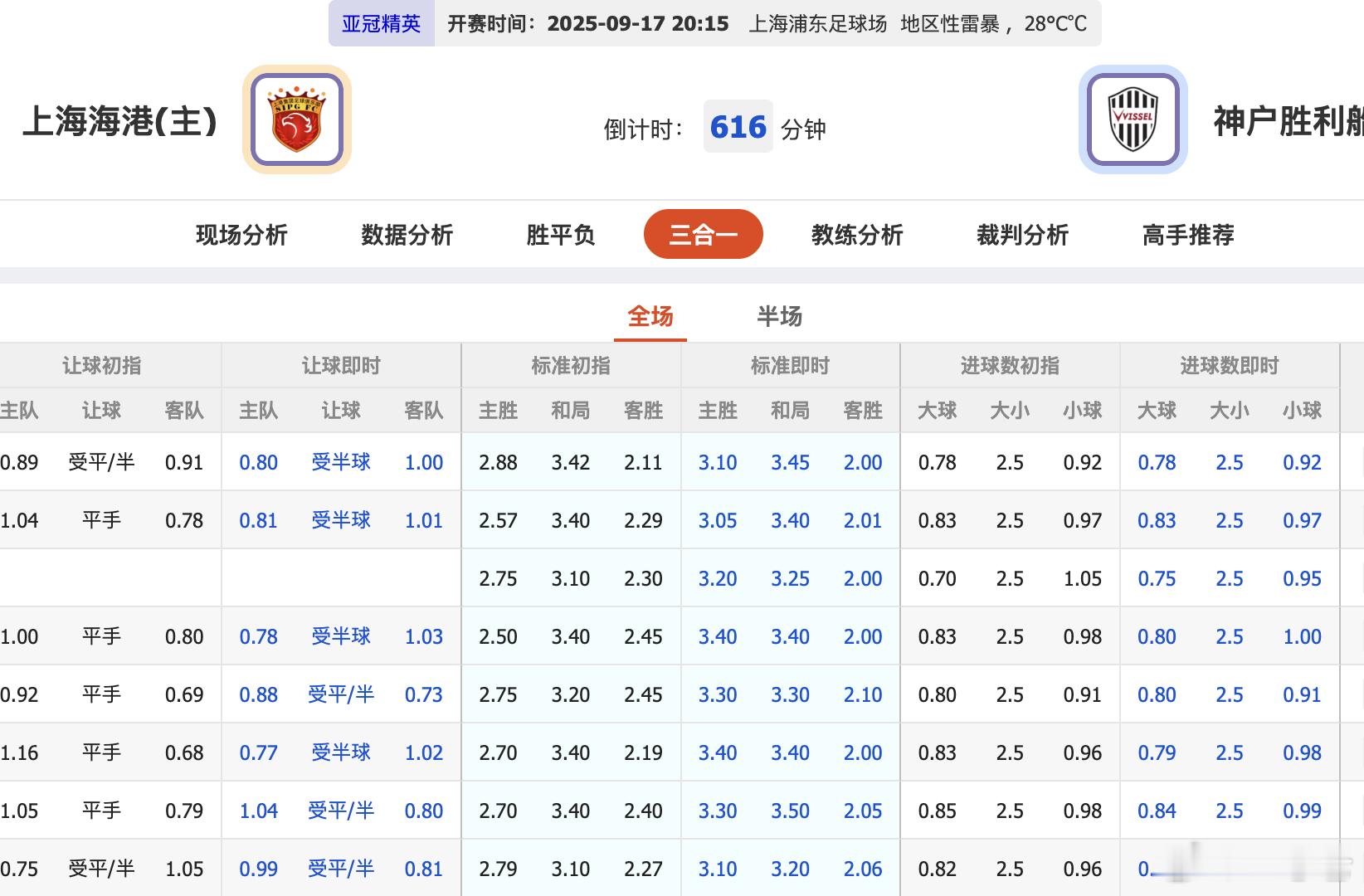Open the 现场分析 tab
This screenshot has width=1364, height=896.
241,235
